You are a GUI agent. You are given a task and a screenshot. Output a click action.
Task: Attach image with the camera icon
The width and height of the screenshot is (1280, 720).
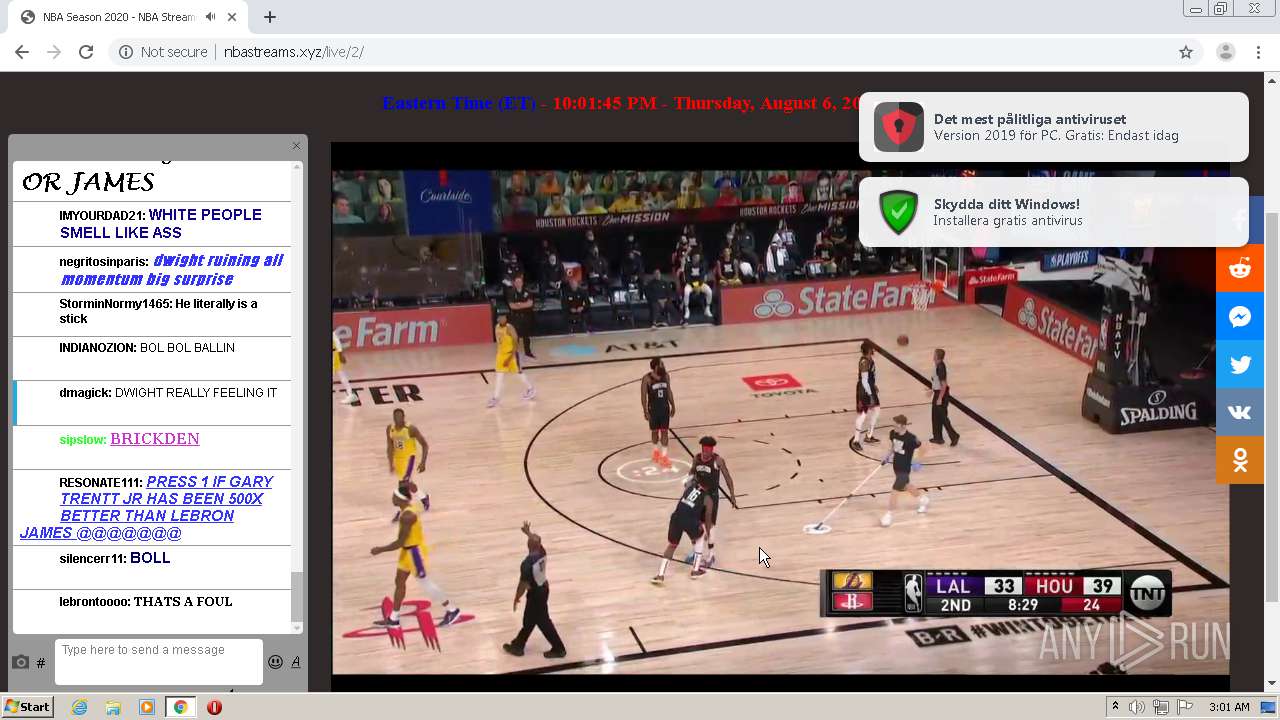pos(20,662)
